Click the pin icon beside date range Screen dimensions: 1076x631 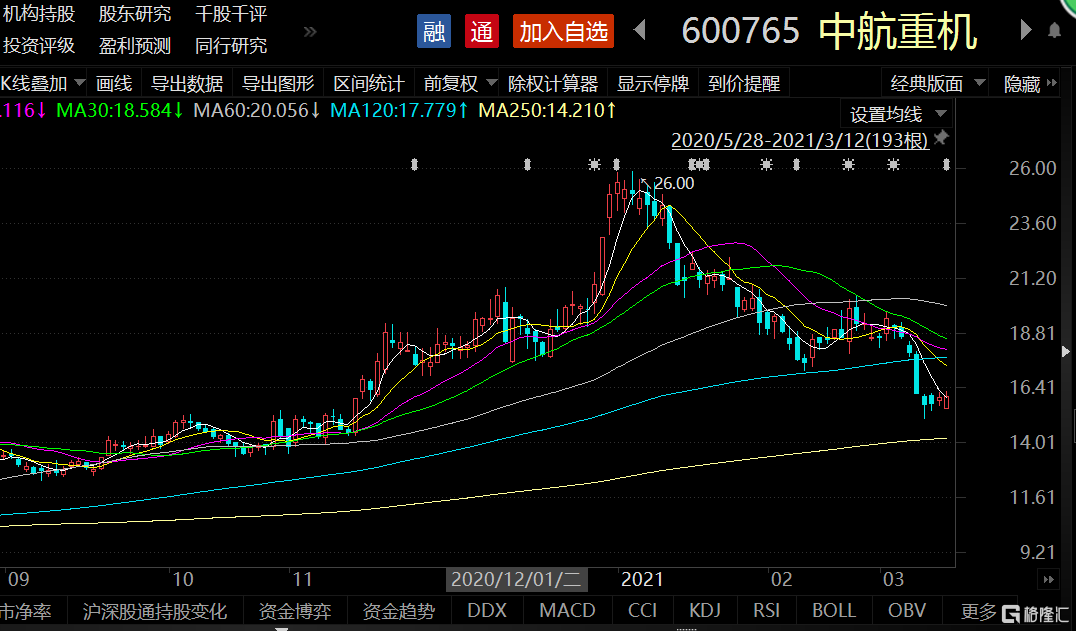(941, 137)
